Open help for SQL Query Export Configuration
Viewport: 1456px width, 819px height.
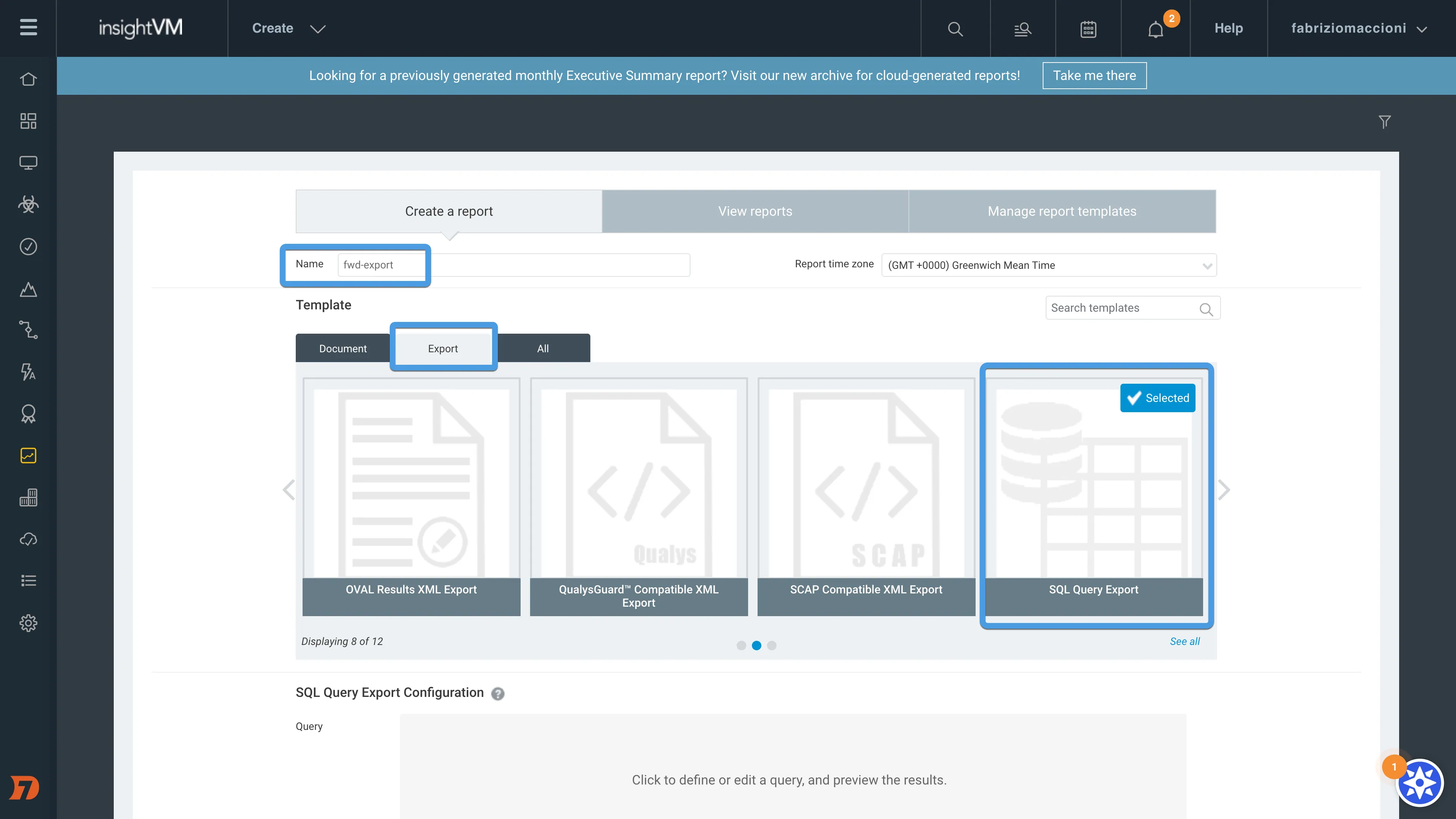[x=497, y=693]
